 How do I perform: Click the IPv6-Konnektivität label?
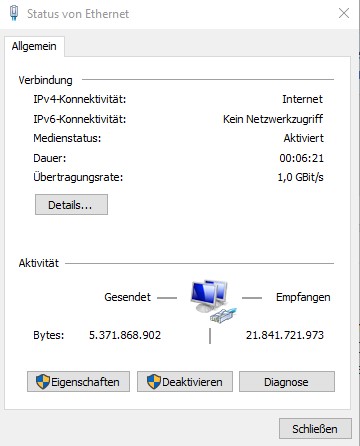click(80, 119)
